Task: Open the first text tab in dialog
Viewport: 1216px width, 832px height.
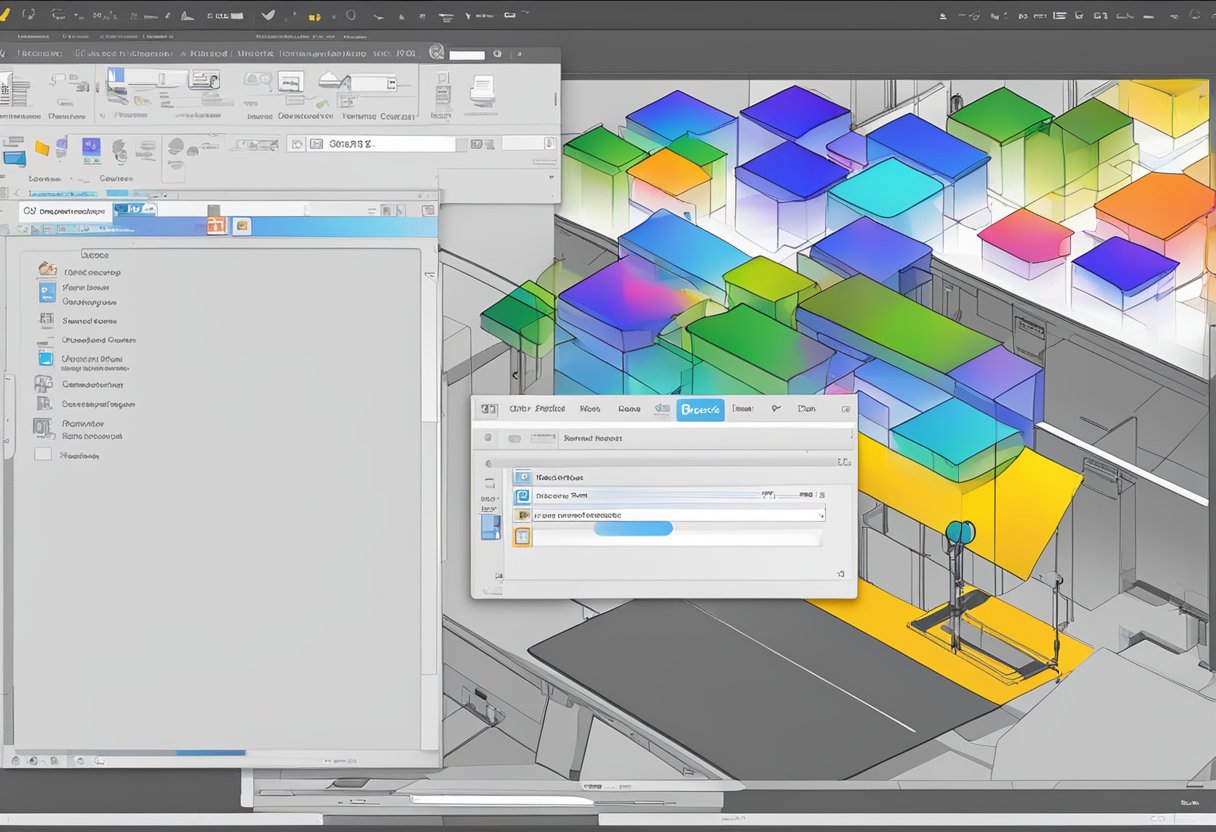Action: 536,409
